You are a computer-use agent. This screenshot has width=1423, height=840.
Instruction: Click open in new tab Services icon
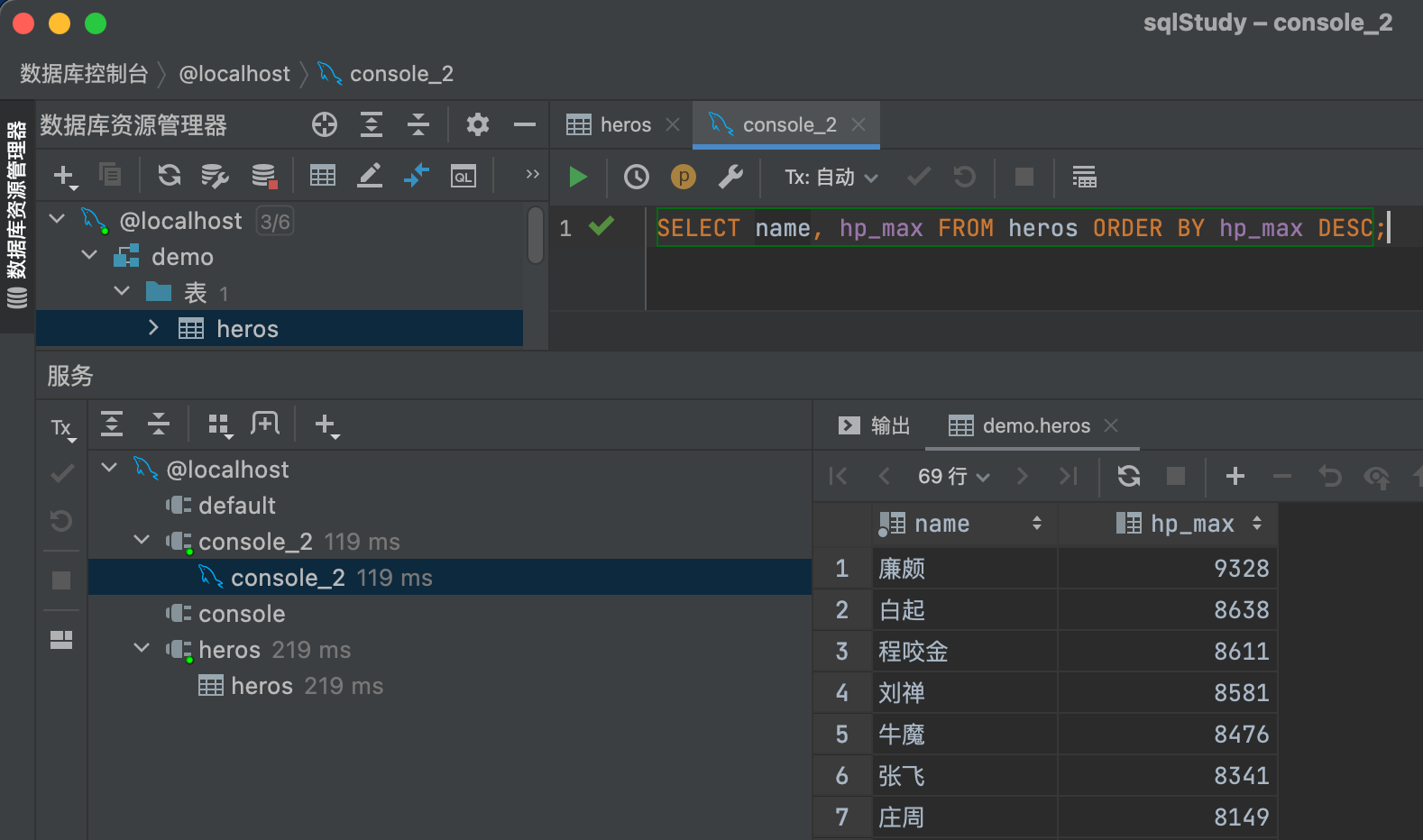[265, 424]
